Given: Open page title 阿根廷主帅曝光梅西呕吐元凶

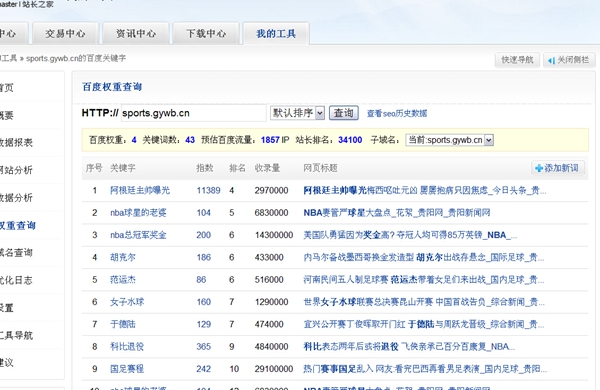Looking at the screenshot, I should (425, 190).
